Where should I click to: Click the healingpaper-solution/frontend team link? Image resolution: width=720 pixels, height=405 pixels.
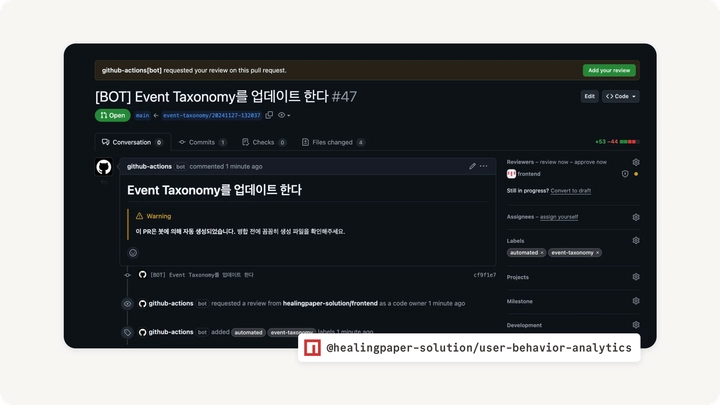pos(330,304)
